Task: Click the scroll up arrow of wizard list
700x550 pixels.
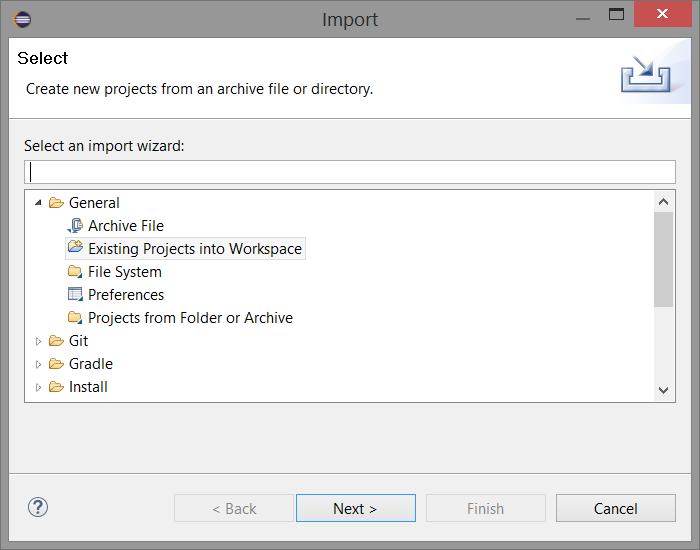Action: (x=663, y=202)
